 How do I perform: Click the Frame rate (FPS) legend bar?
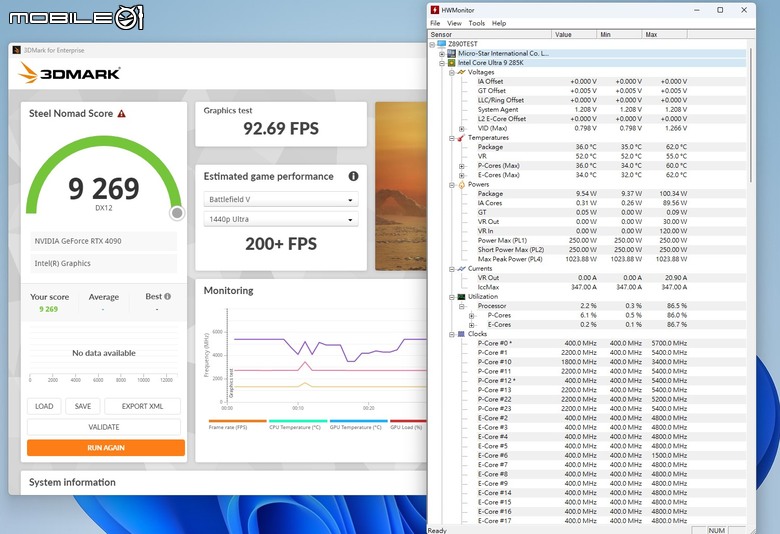tap(237, 421)
